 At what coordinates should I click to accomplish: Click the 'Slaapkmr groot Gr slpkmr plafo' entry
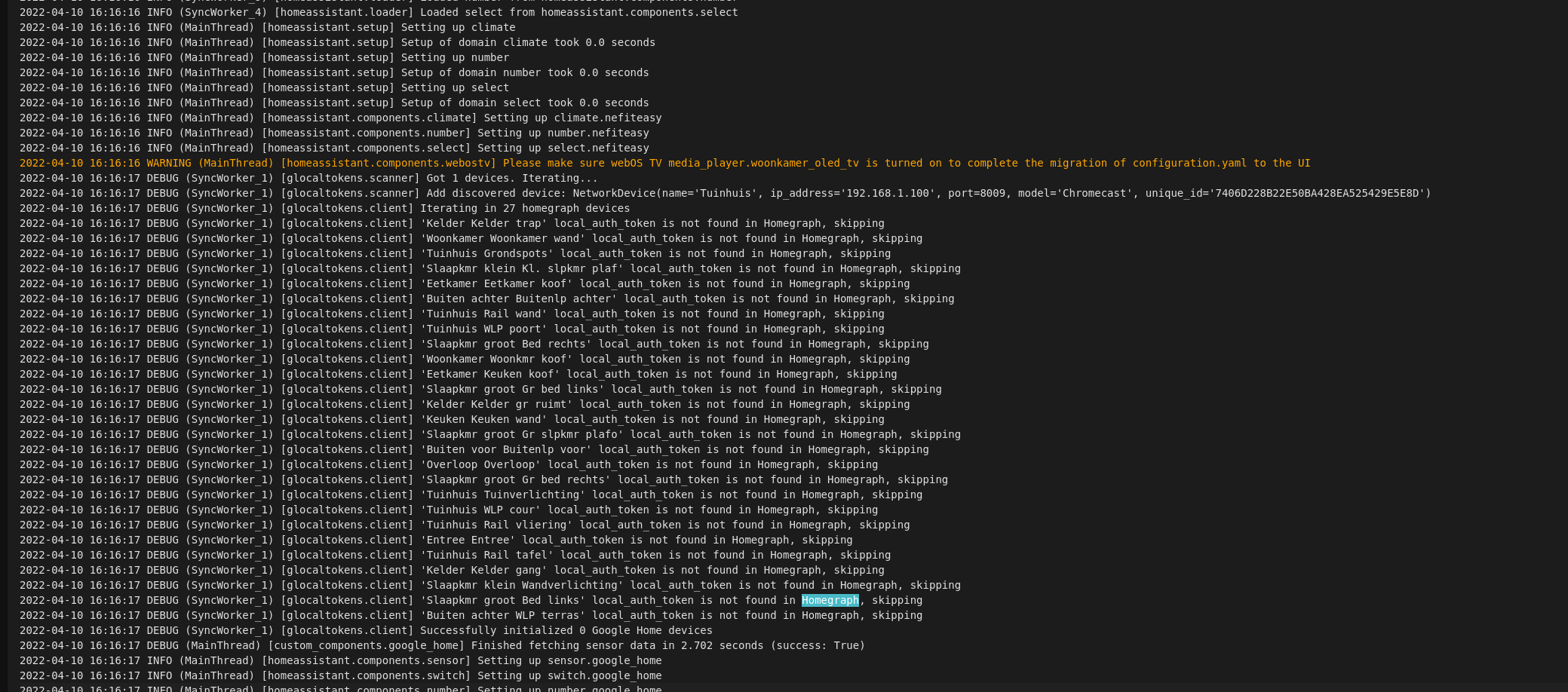tap(490, 435)
